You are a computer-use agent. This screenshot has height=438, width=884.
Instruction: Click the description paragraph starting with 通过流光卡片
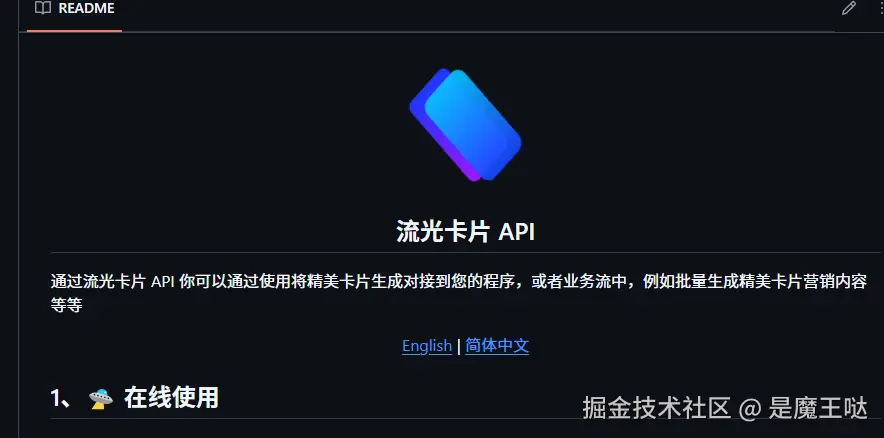[459, 293]
